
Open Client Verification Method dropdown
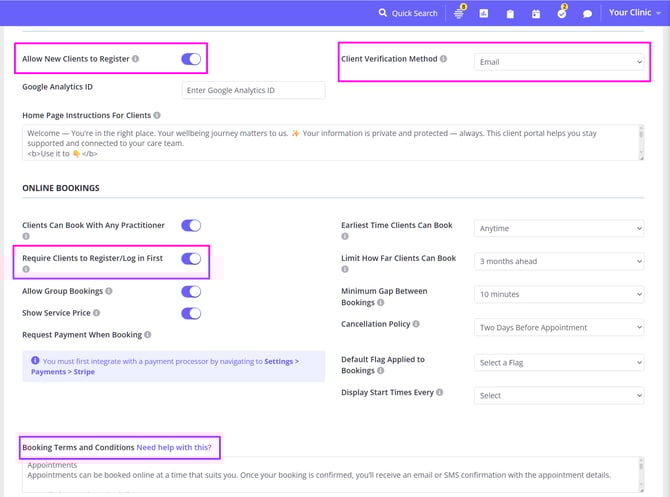pyautogui.click(x=558, y=62)
